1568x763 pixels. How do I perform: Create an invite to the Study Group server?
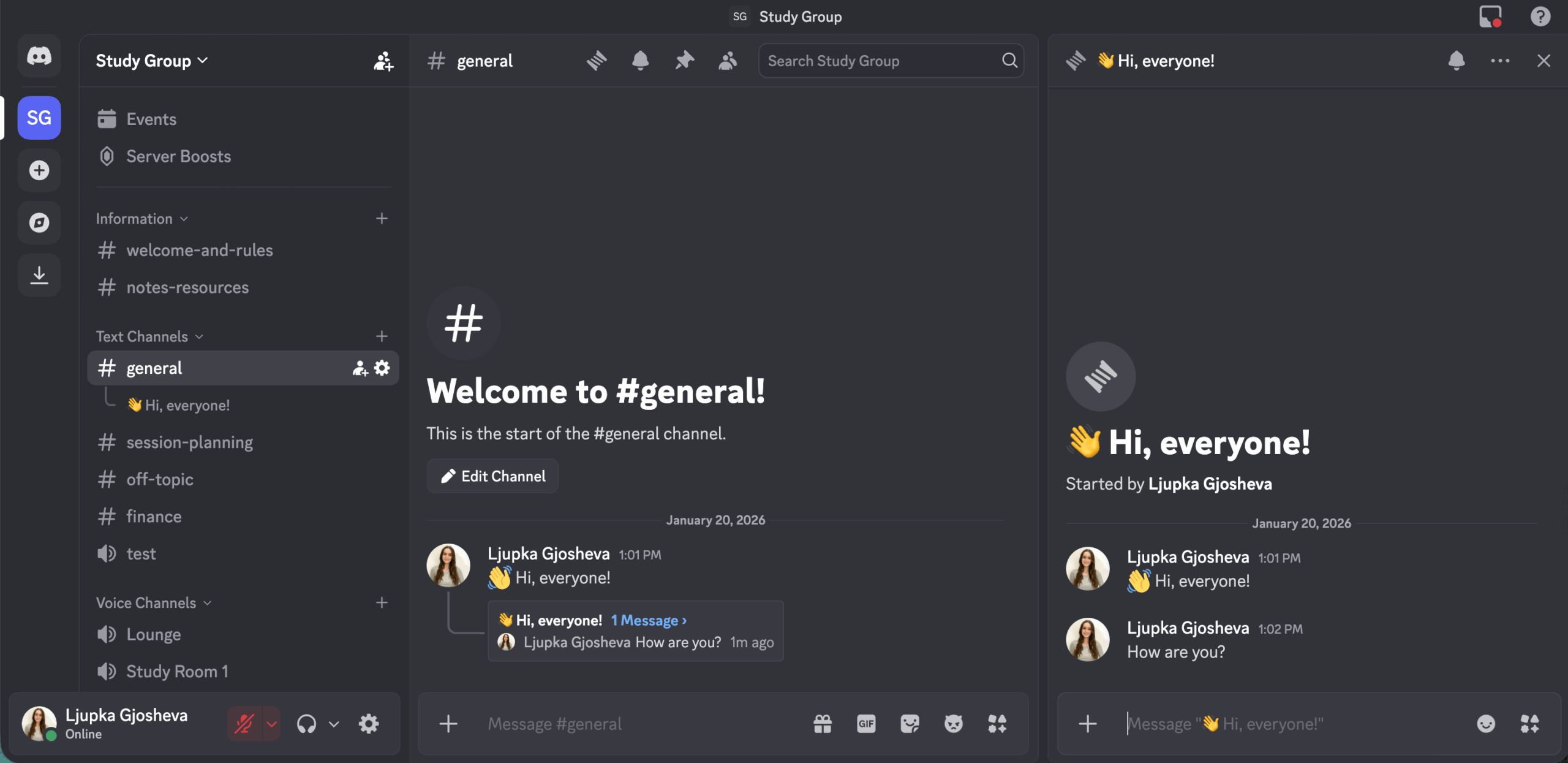pos(382,61)
